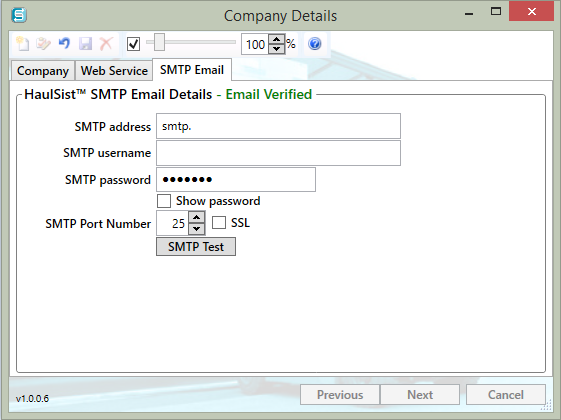Viewport: 561px width, 420px height.
Task: Click the New record toolbar icon
Action: [23, 44]
